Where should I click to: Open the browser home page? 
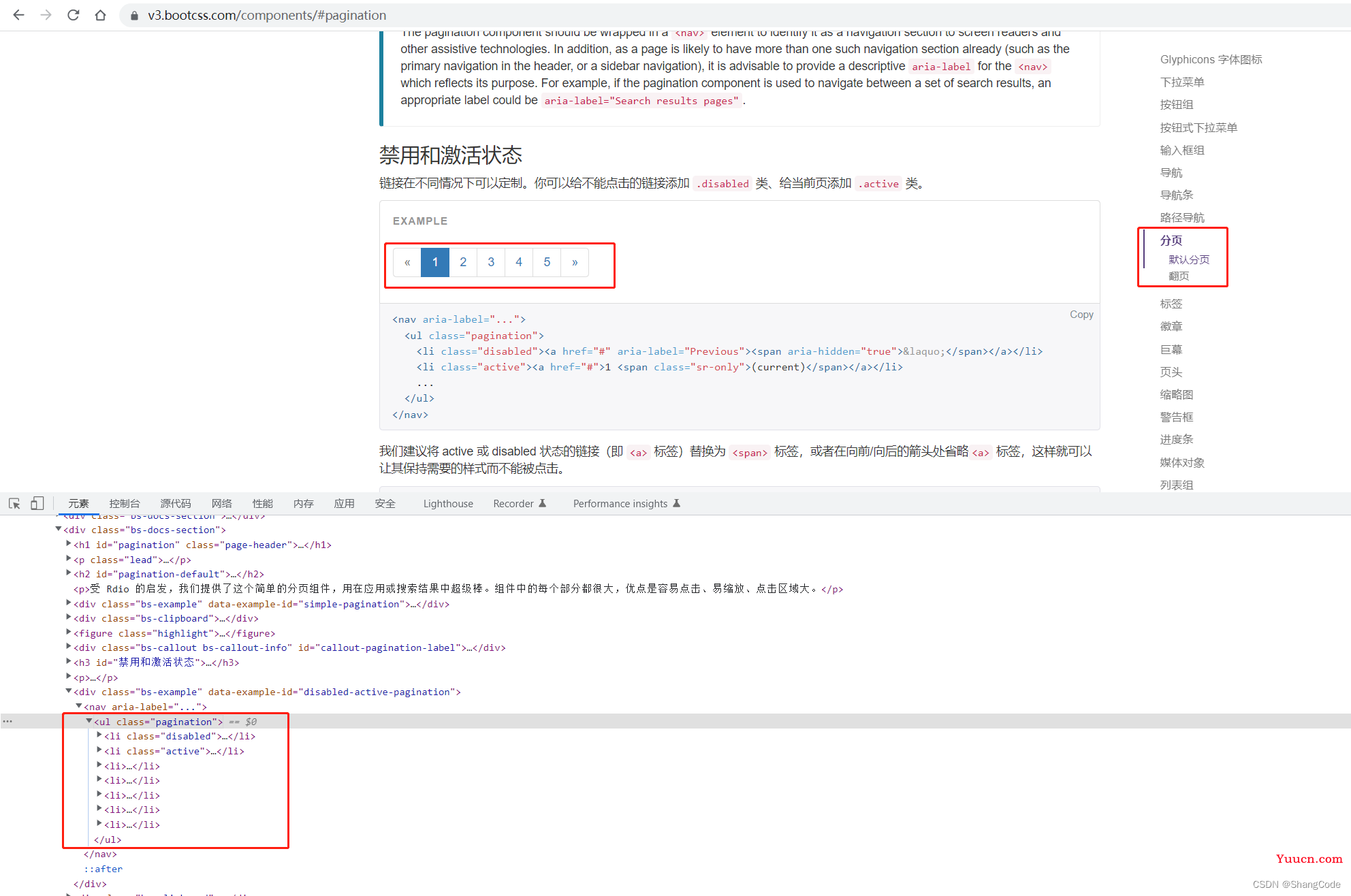tap(100, 15)
